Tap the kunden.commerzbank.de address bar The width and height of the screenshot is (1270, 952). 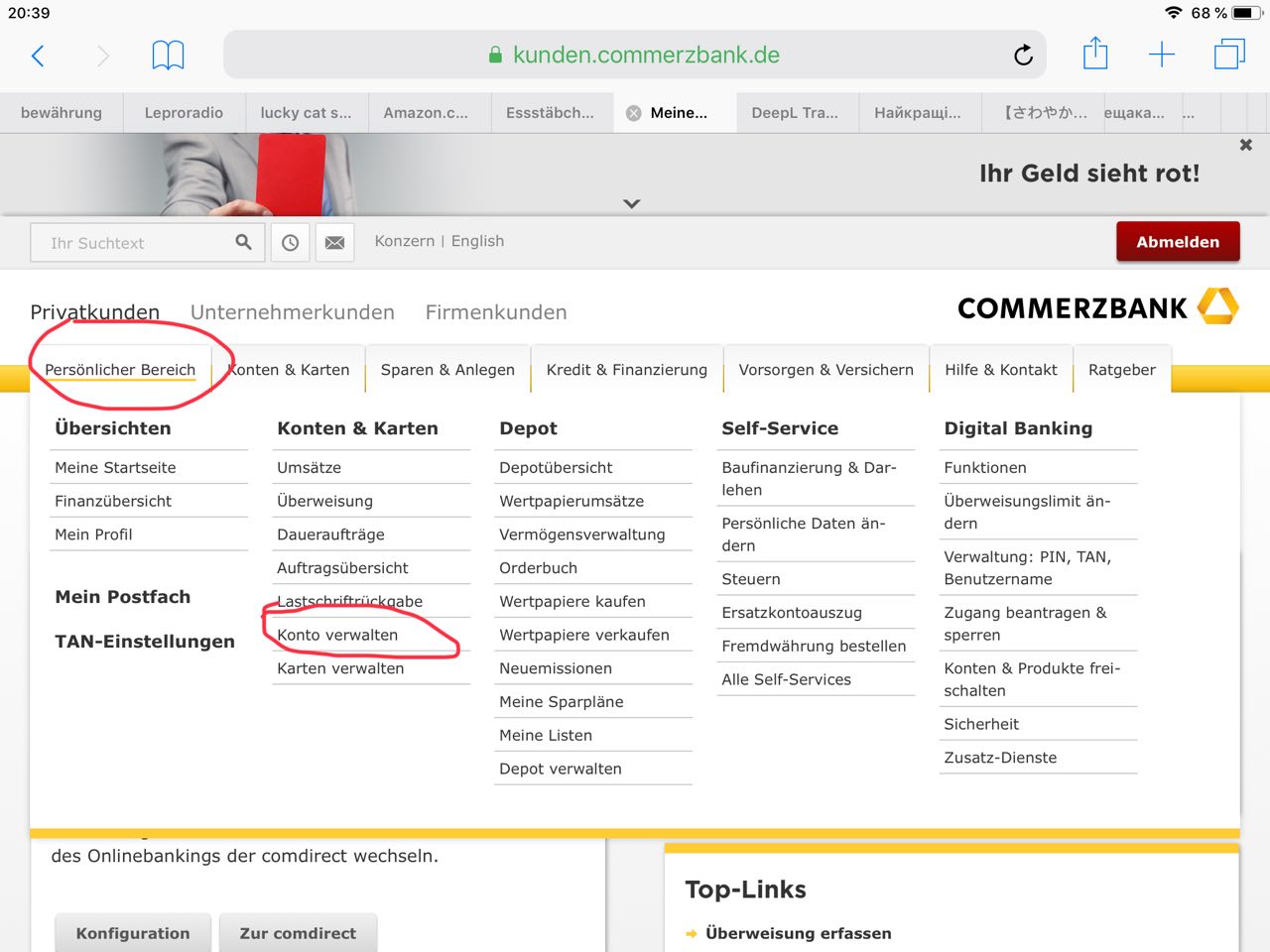[635, 56]
